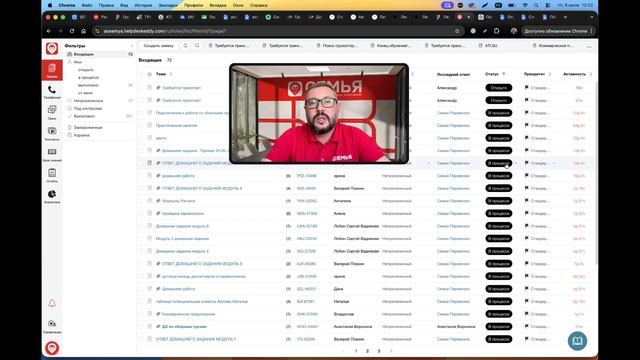Tick checkbox for Коммерческое предложение ticket
Image resolution: width=640 pixels, height=360 pixels.
pos(141,314)
